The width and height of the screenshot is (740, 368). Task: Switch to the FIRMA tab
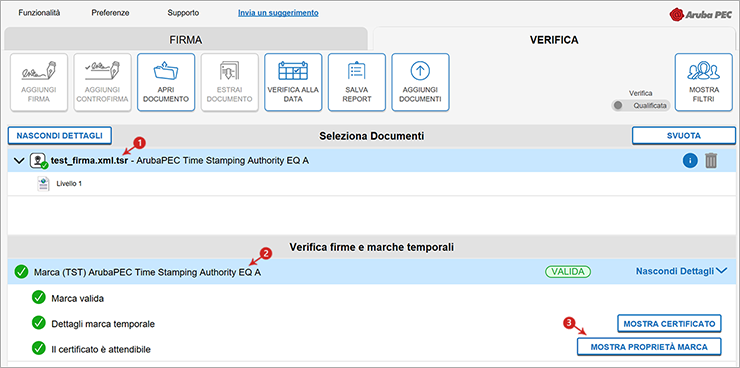tap(186, 40)
